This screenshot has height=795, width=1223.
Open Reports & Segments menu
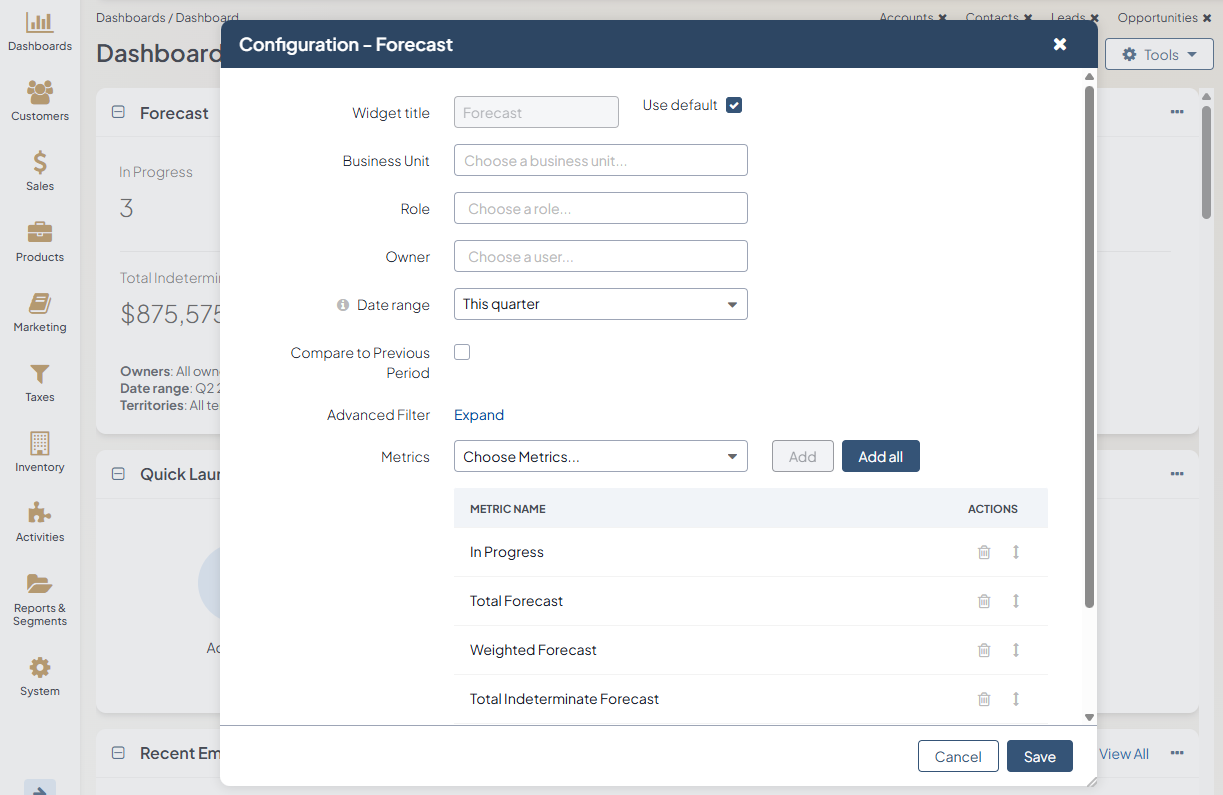pos(40,599)
